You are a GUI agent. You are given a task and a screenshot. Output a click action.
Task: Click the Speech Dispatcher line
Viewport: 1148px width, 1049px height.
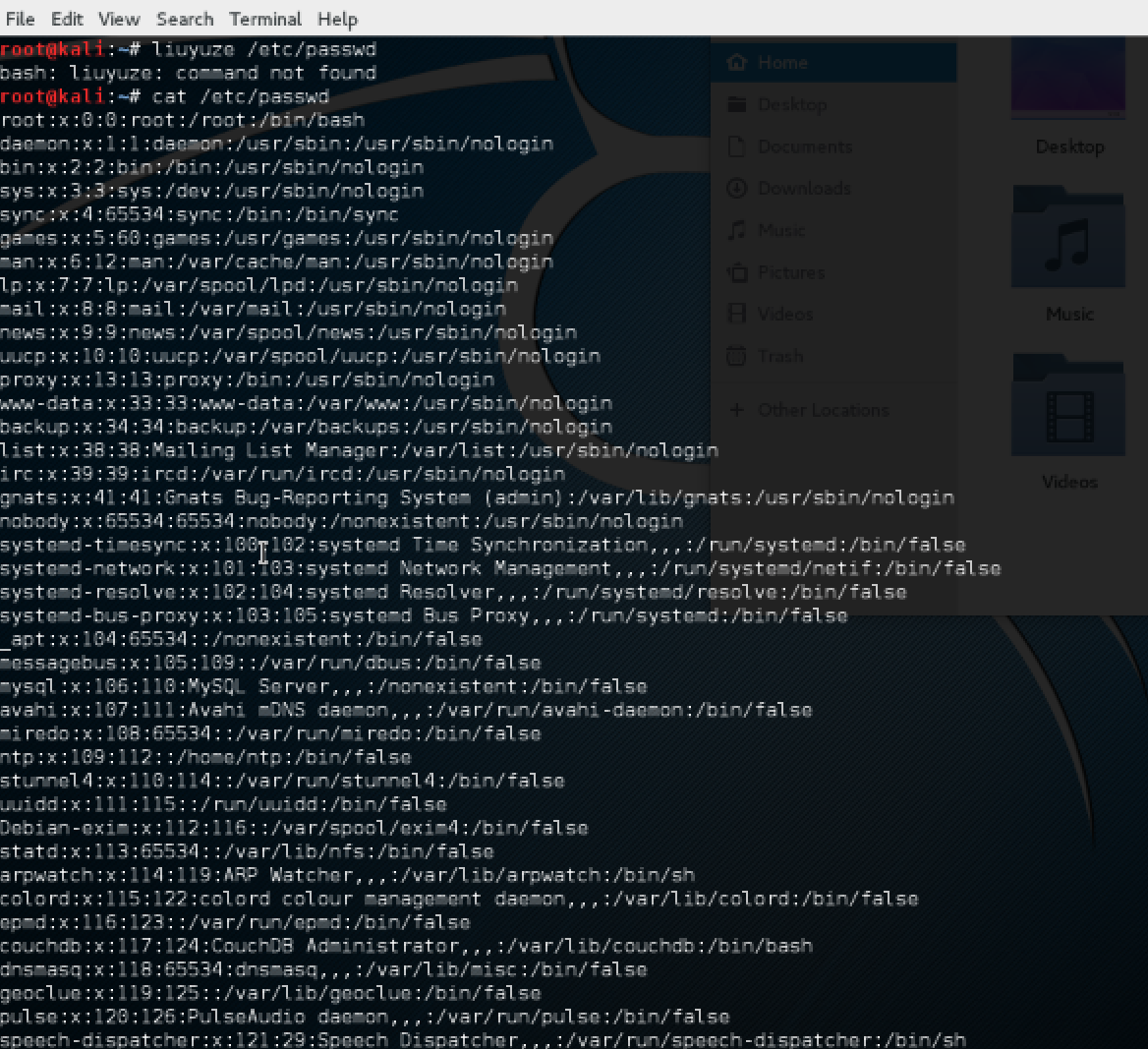[x=484, y=1040]
